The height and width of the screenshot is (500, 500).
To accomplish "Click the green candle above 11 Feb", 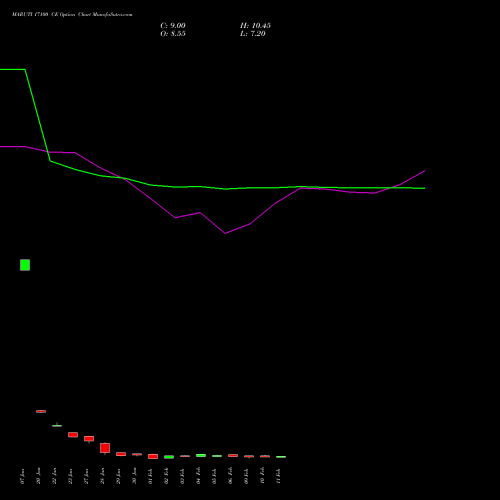I will (x=281, y=457).
